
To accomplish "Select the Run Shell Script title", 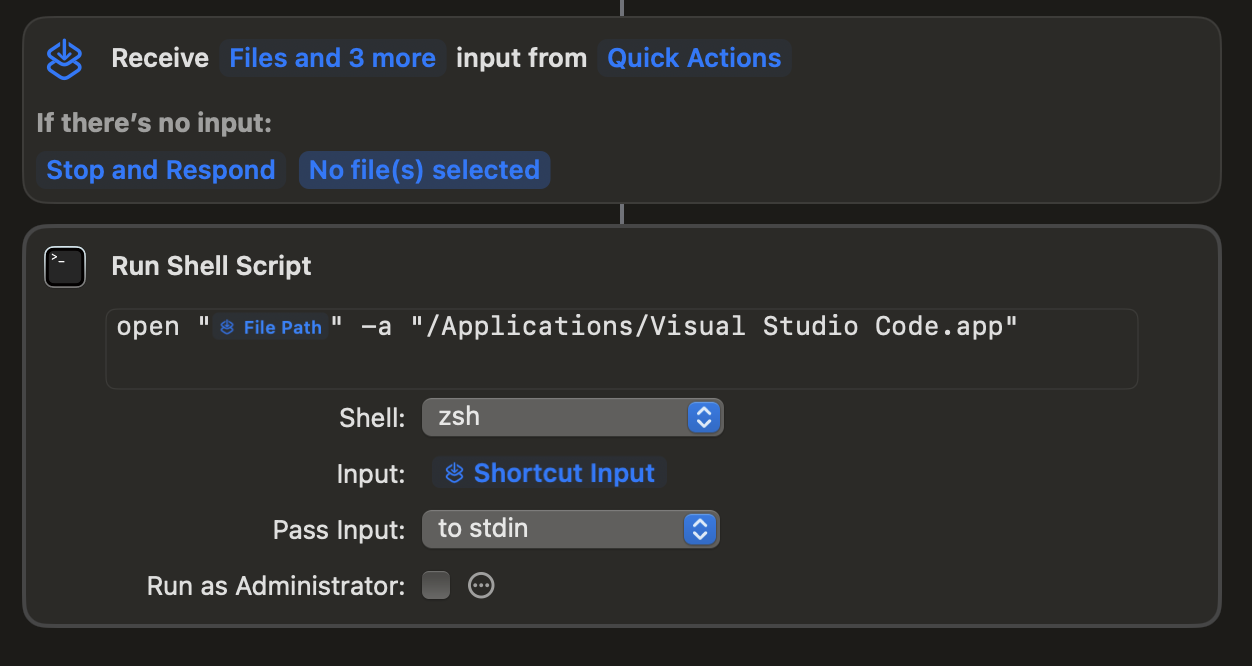I will coord(211,266).
